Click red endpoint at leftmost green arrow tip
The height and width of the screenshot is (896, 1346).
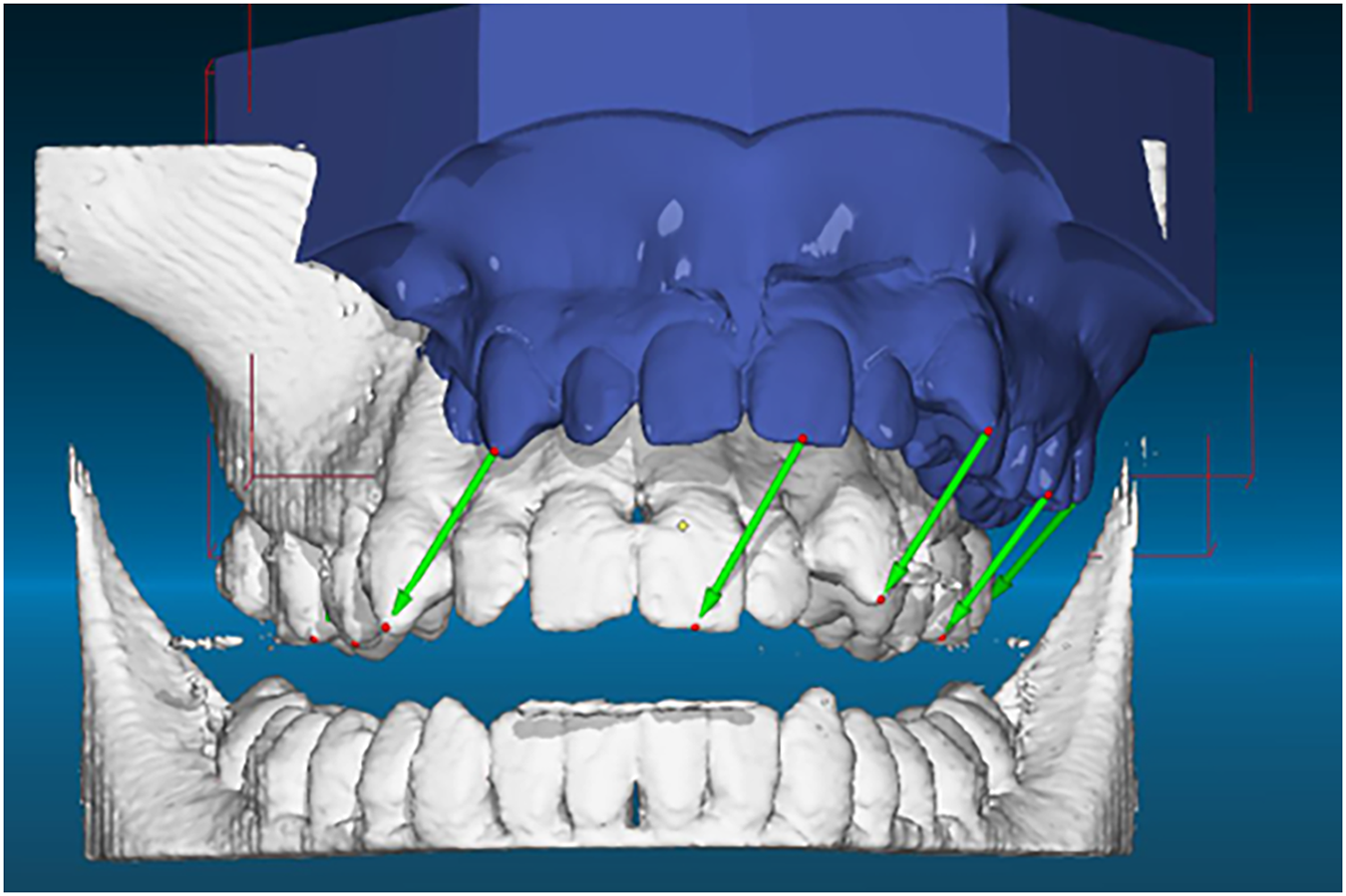(387, 627)
